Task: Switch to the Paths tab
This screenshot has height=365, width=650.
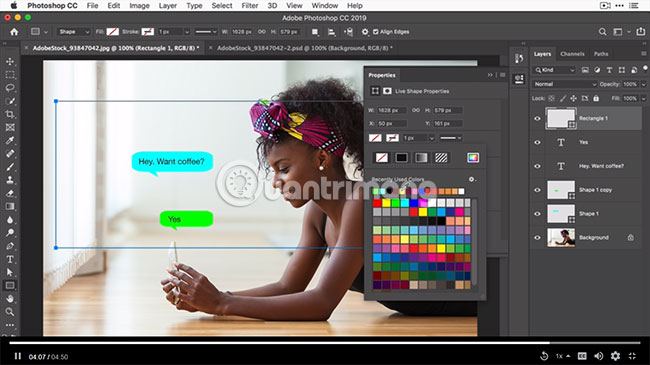Action: click(601, 54)
